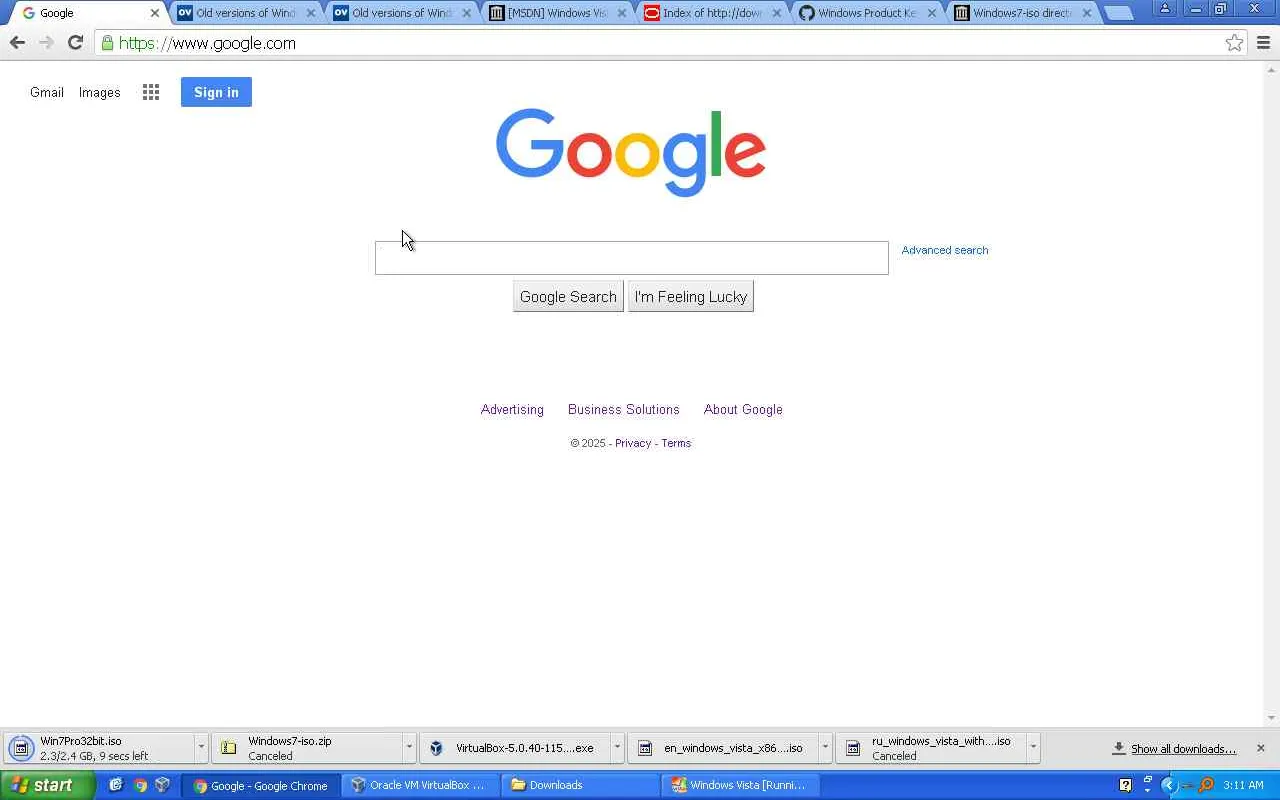Switch to the Windows Product Key tab
Image resolution: width=1280 pixels, height=800 pixels.
coord(866,13)
